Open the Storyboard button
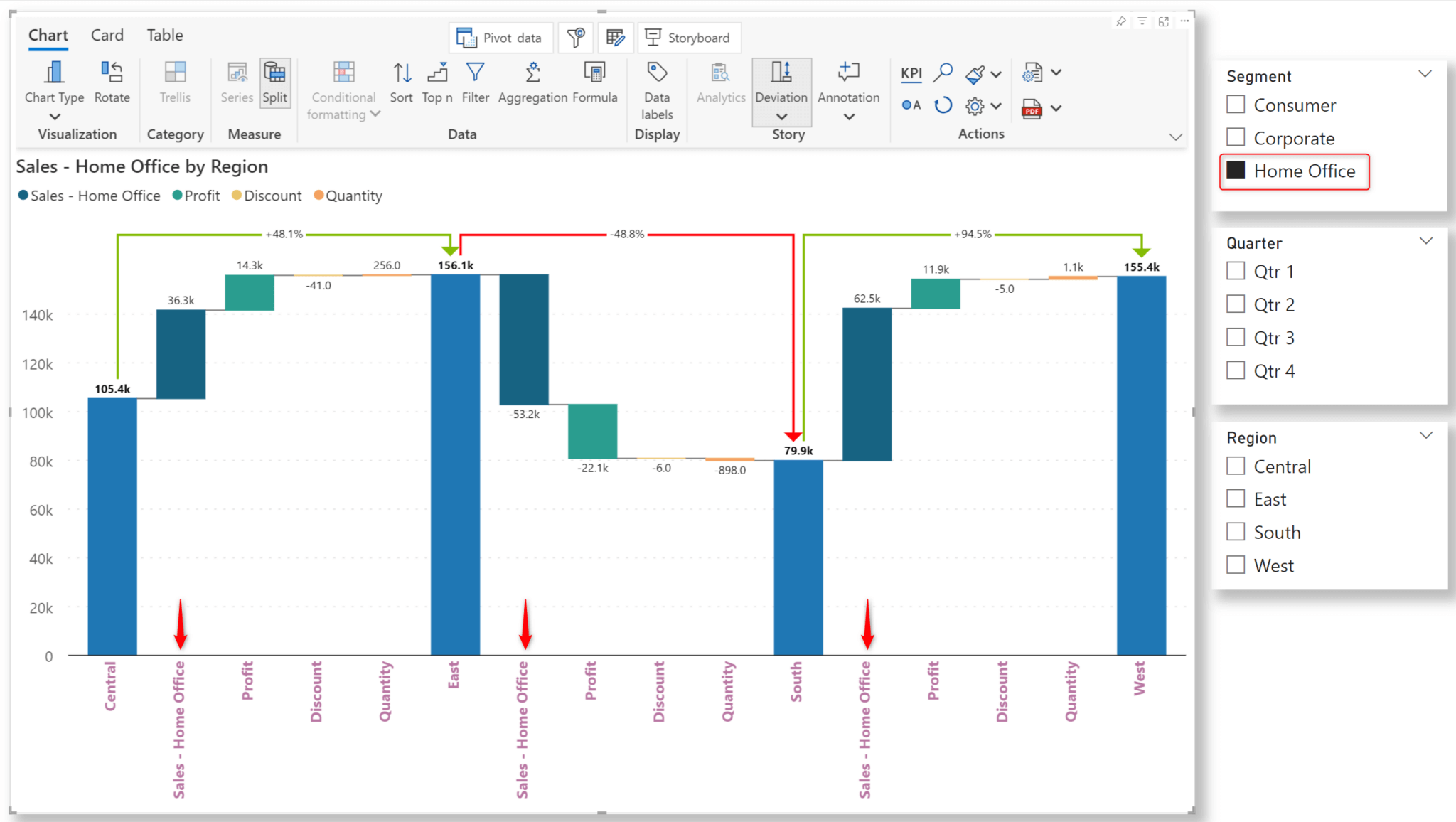The width and height of the screenshot is (1456, 822). point(688,38)
